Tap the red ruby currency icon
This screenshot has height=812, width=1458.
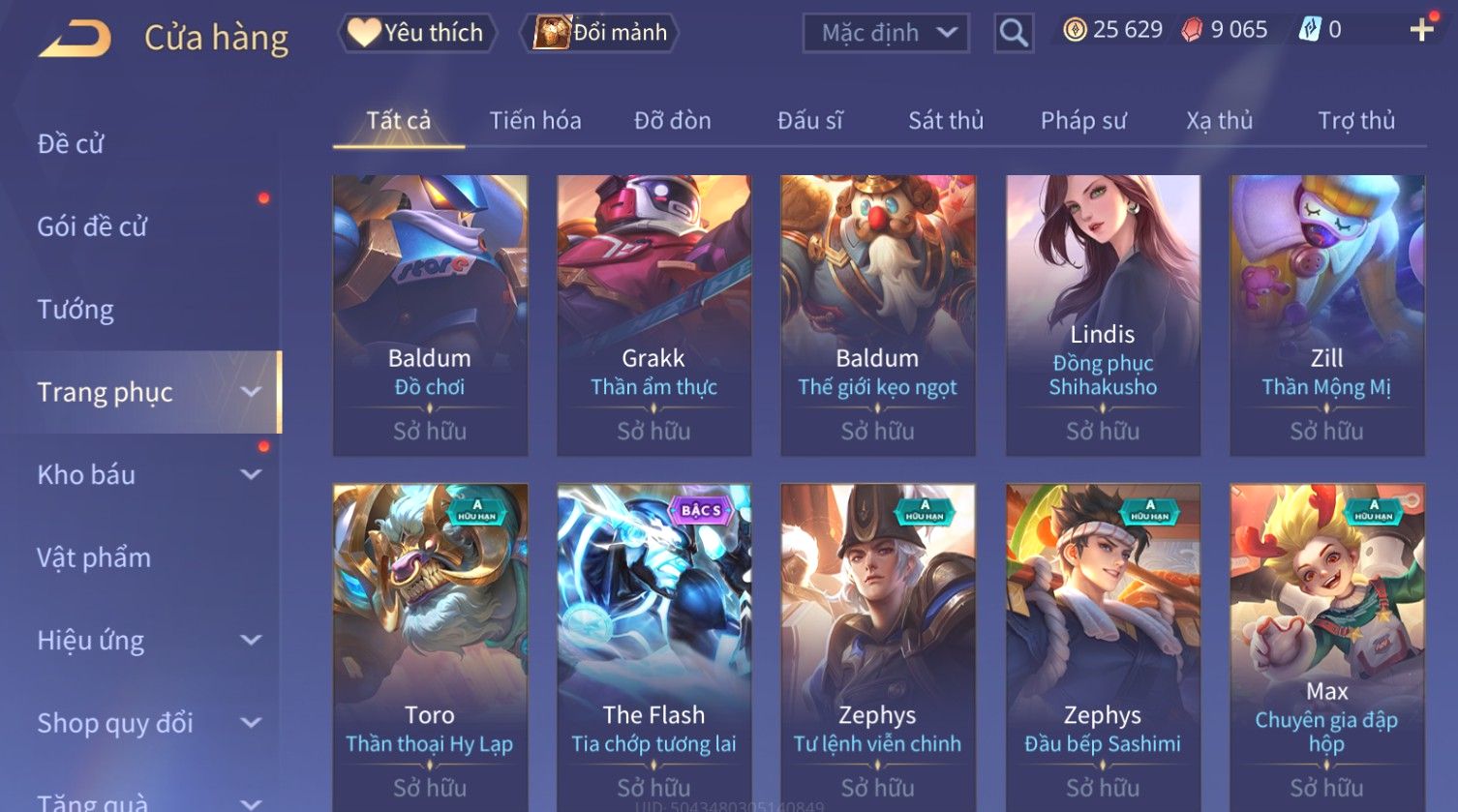pyautogui.click(x=1192, y=30)
